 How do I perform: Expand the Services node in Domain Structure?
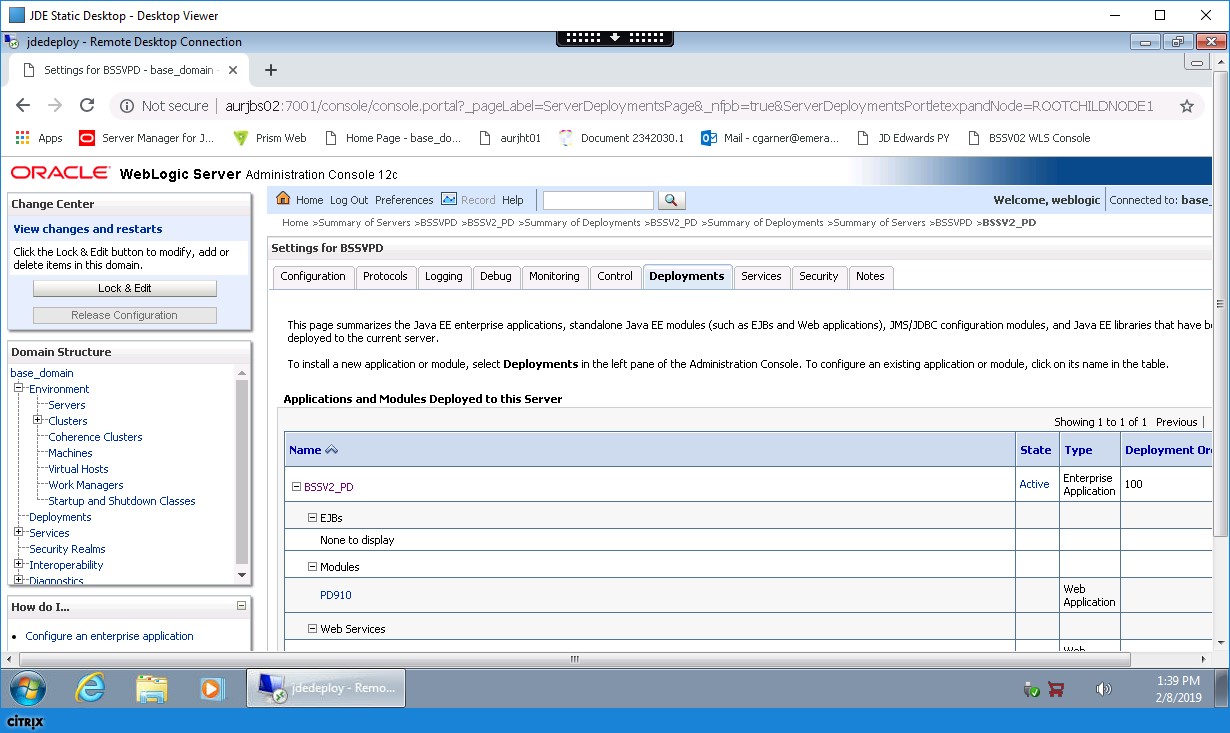click(x=18, y=532)
